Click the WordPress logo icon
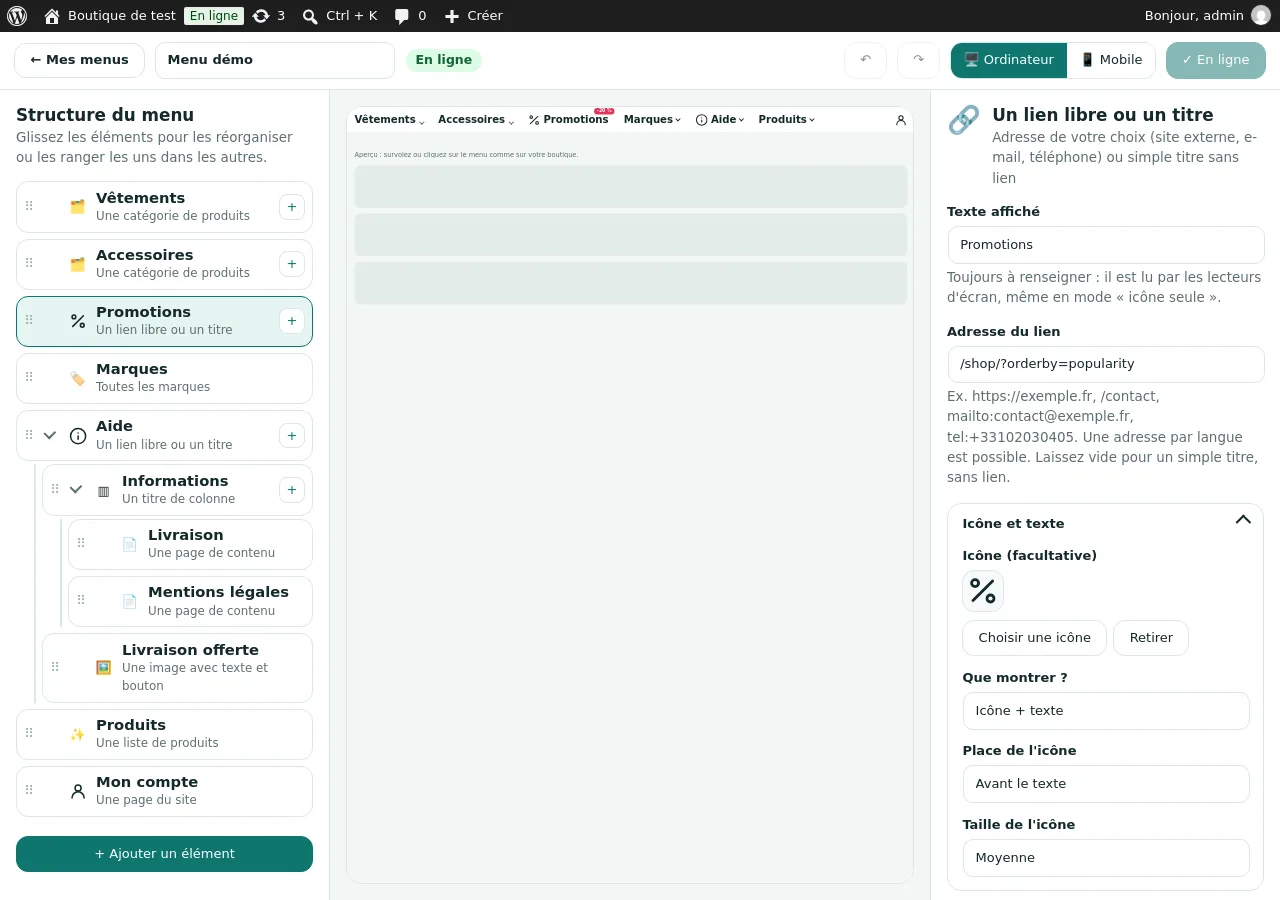Image resolution: width=1280 pixels, height=900 pixels. coord(17,16)
